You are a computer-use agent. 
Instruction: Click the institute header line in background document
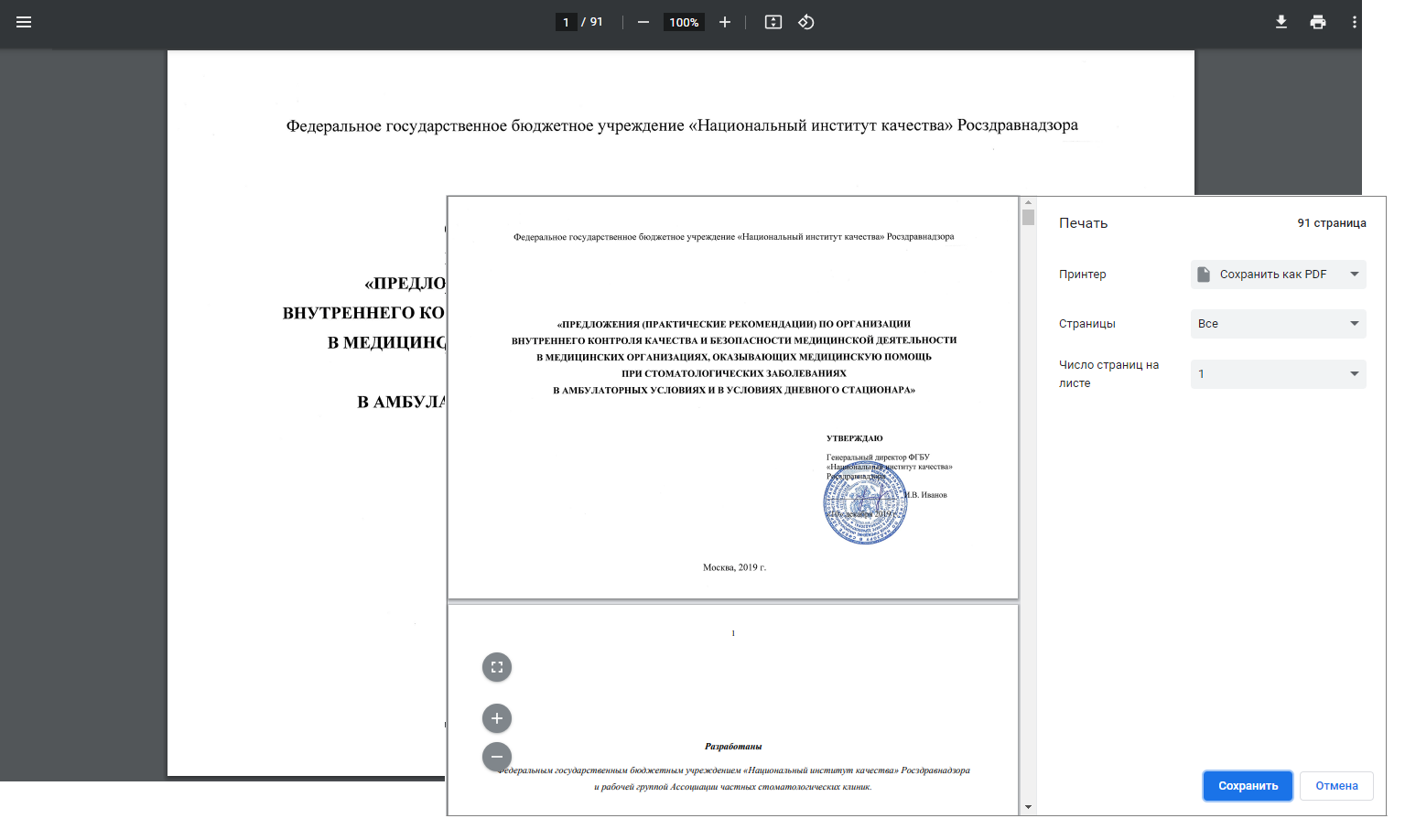682,125
